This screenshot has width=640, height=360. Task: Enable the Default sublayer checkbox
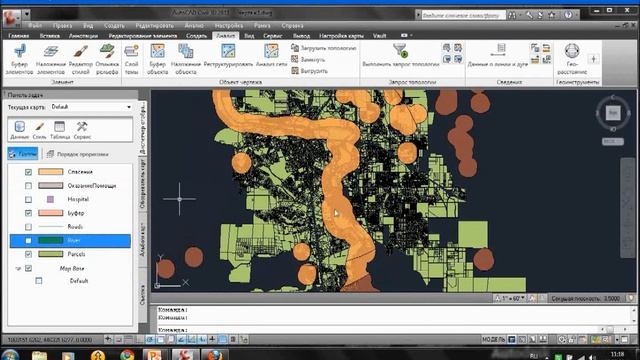pos(38,281)
